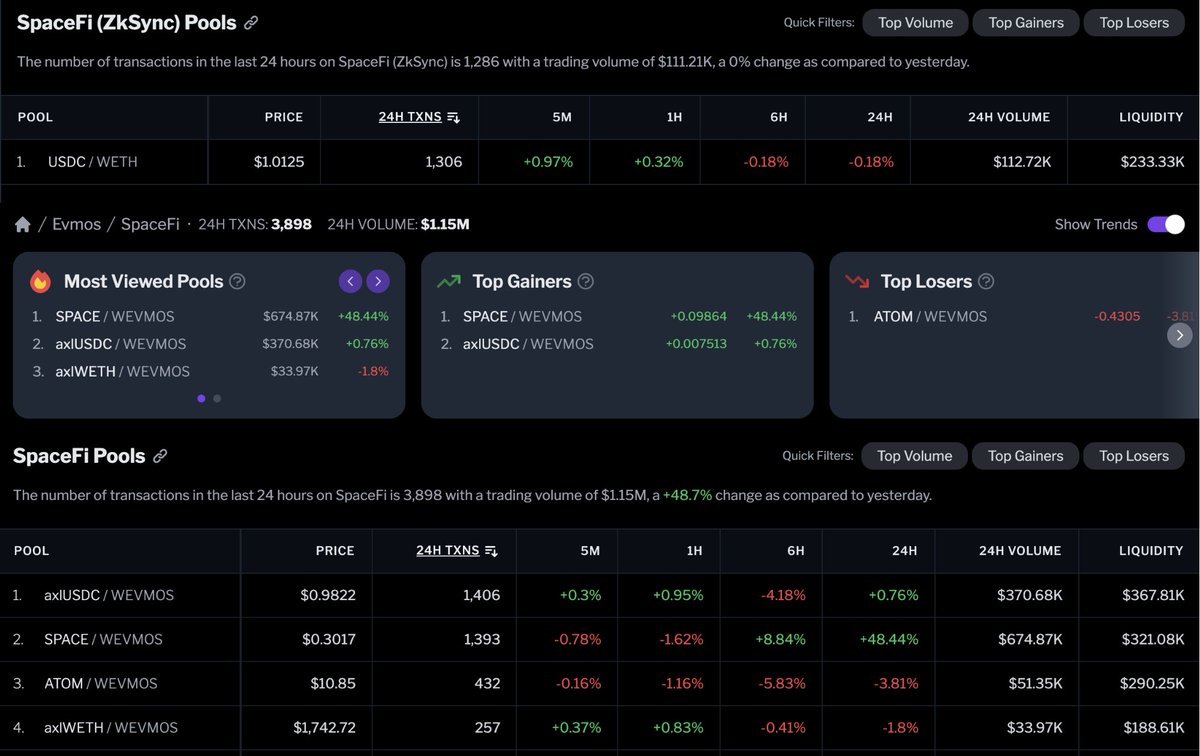
Task: Click sort icon on ZkSync 24H TXNS column
Action: coord(453,117)
